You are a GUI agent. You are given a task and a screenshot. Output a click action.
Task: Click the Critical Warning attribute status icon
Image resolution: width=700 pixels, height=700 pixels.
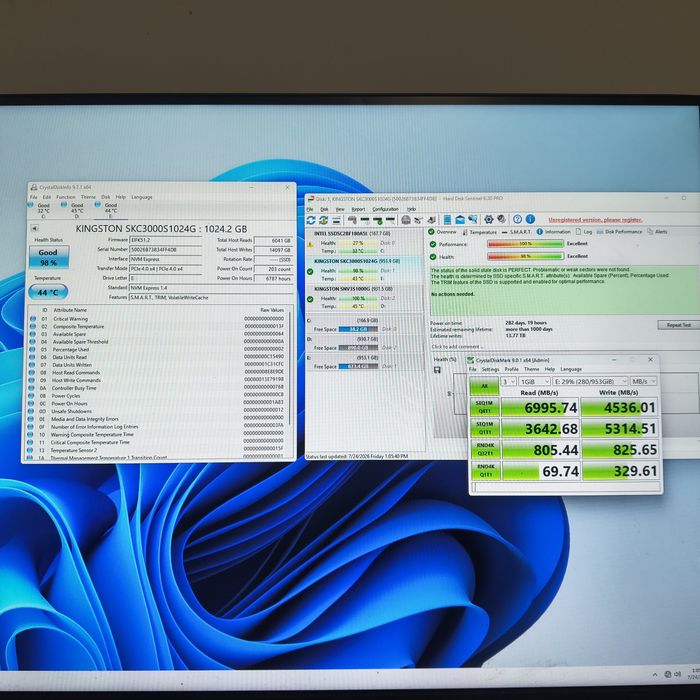point(33,319)
